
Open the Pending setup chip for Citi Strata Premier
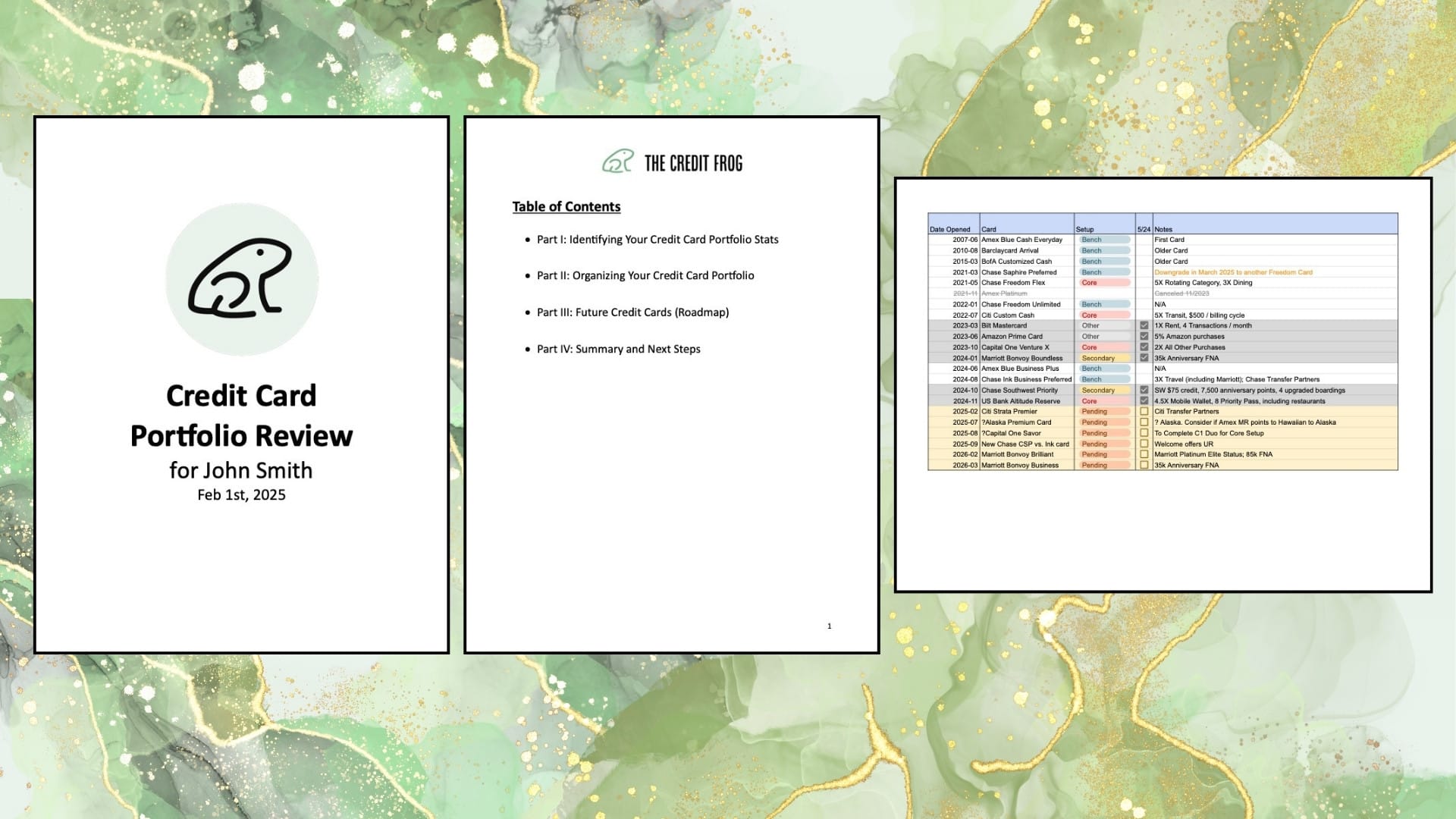1104,411
